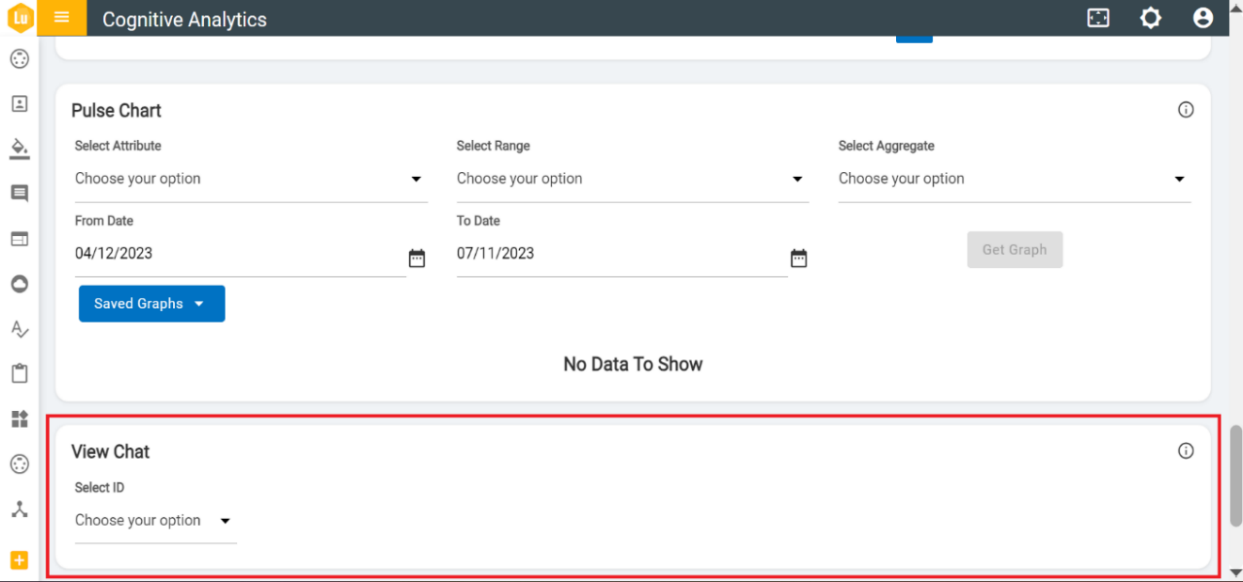Image resolution: width=1243 pixels, height=582 pixels.
Task: Open the user account profile icon
Action: click(1203, 18)
